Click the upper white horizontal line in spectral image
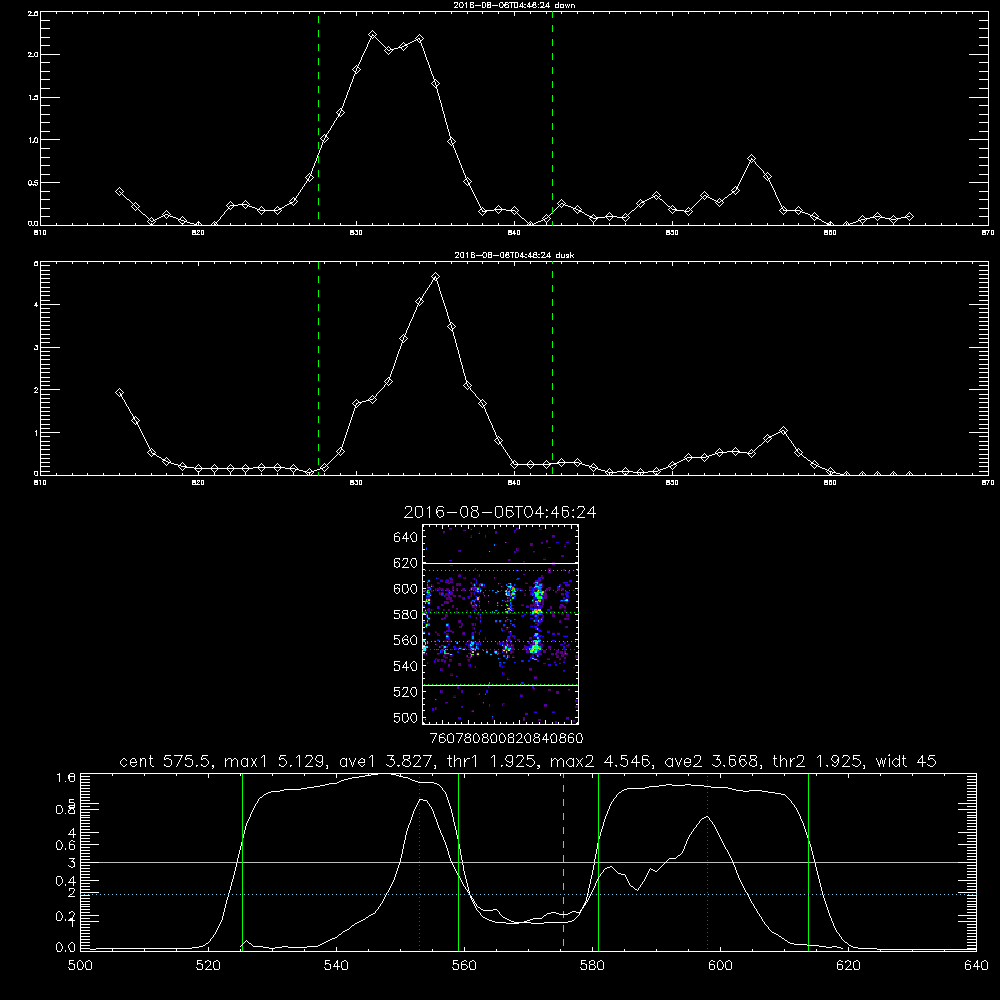The width and height of the screenshot is (1000, 1000). [x=500, y=564]
